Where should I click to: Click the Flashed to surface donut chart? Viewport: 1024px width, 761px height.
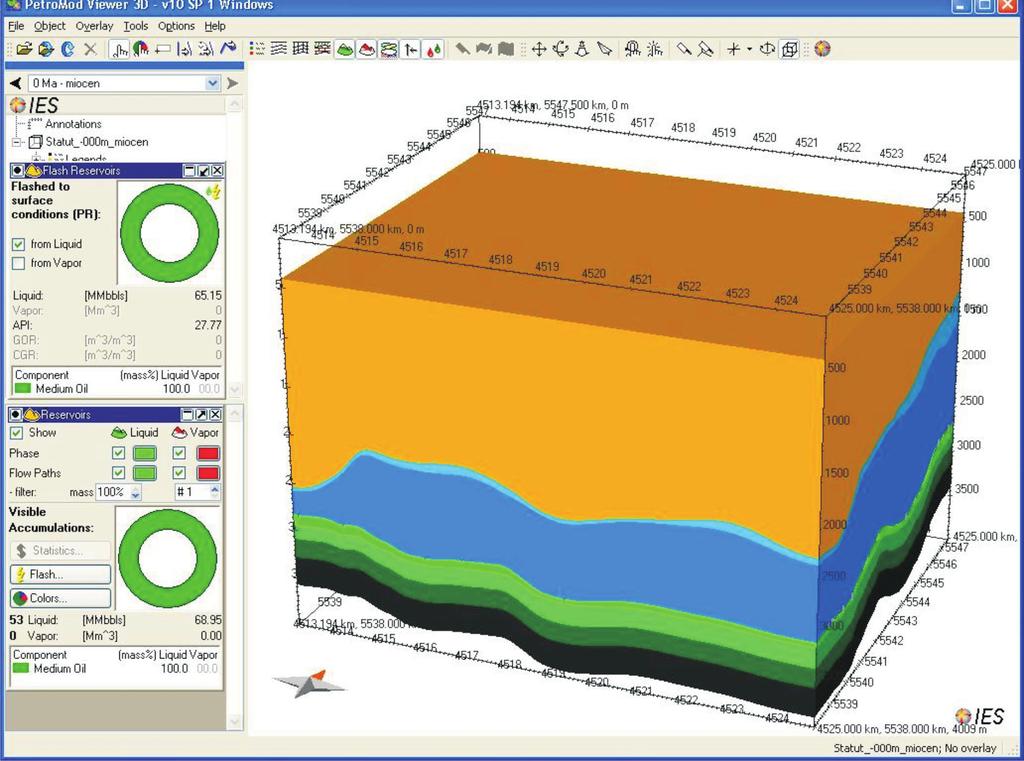coord(170,233)
